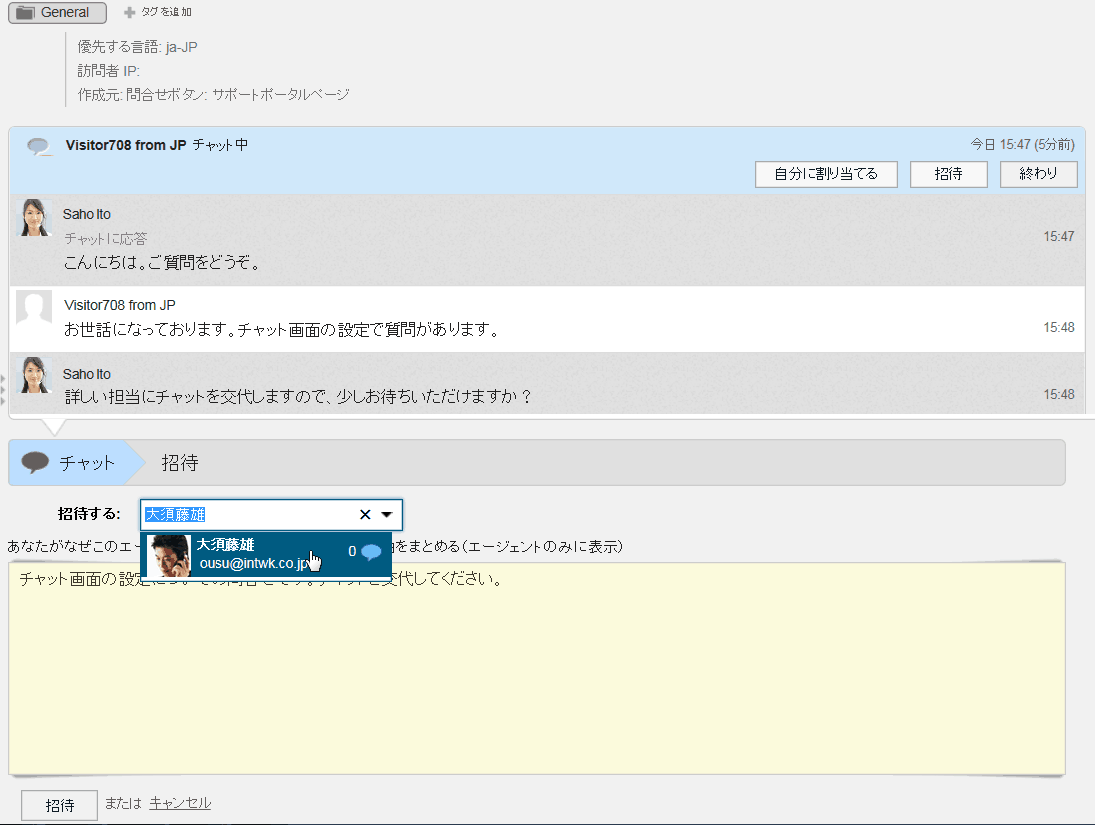Click inside the yellow agent note textarea
This screenshot has width=1095, height=825.
[x=536, y=669]
